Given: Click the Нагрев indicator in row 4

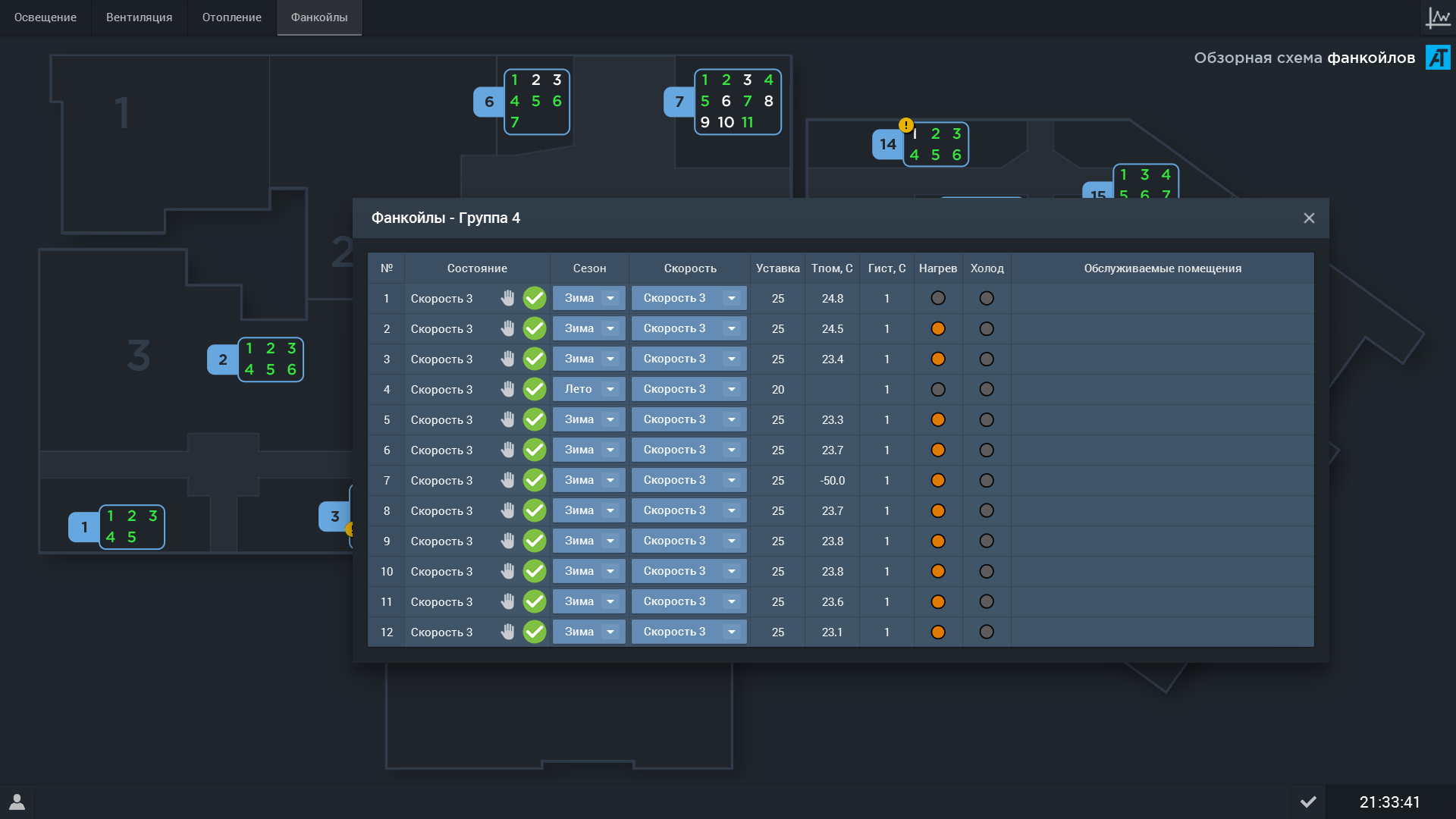Looking at the screenshot, I should click(x=938, y=389).
